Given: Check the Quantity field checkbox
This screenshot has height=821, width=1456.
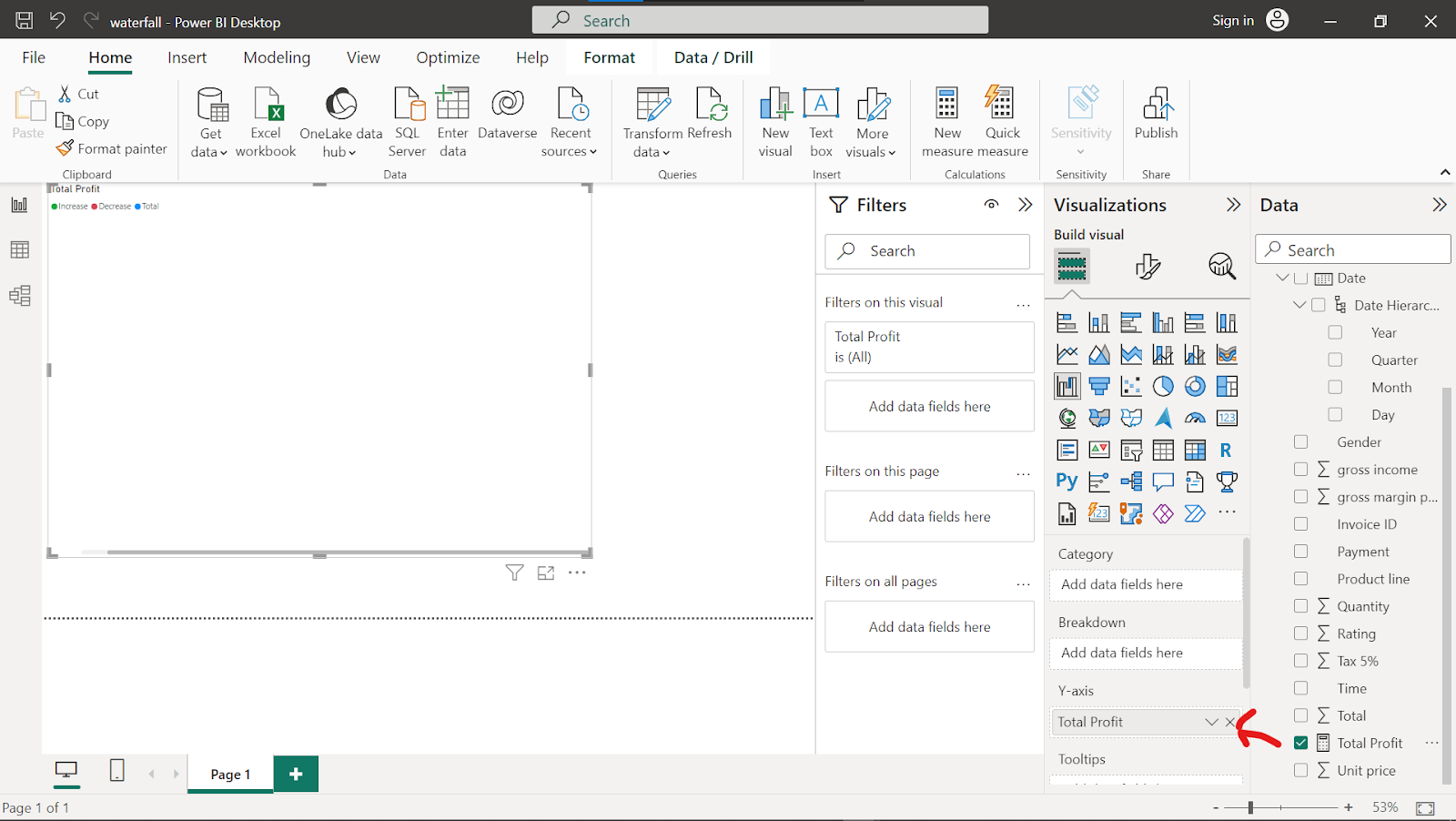Looking at the screenshot, I should pos(1300,605).
